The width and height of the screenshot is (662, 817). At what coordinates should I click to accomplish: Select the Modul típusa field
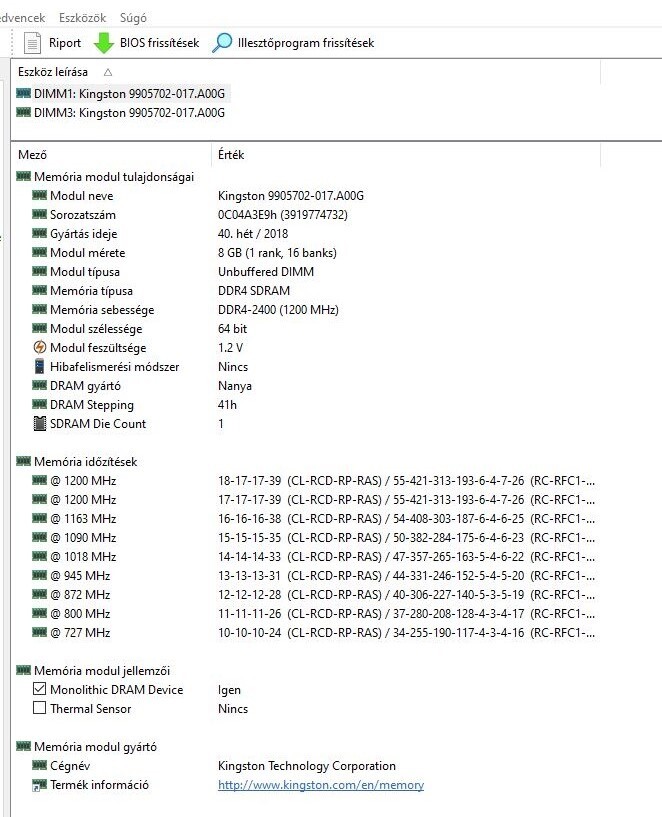(85, 272)
